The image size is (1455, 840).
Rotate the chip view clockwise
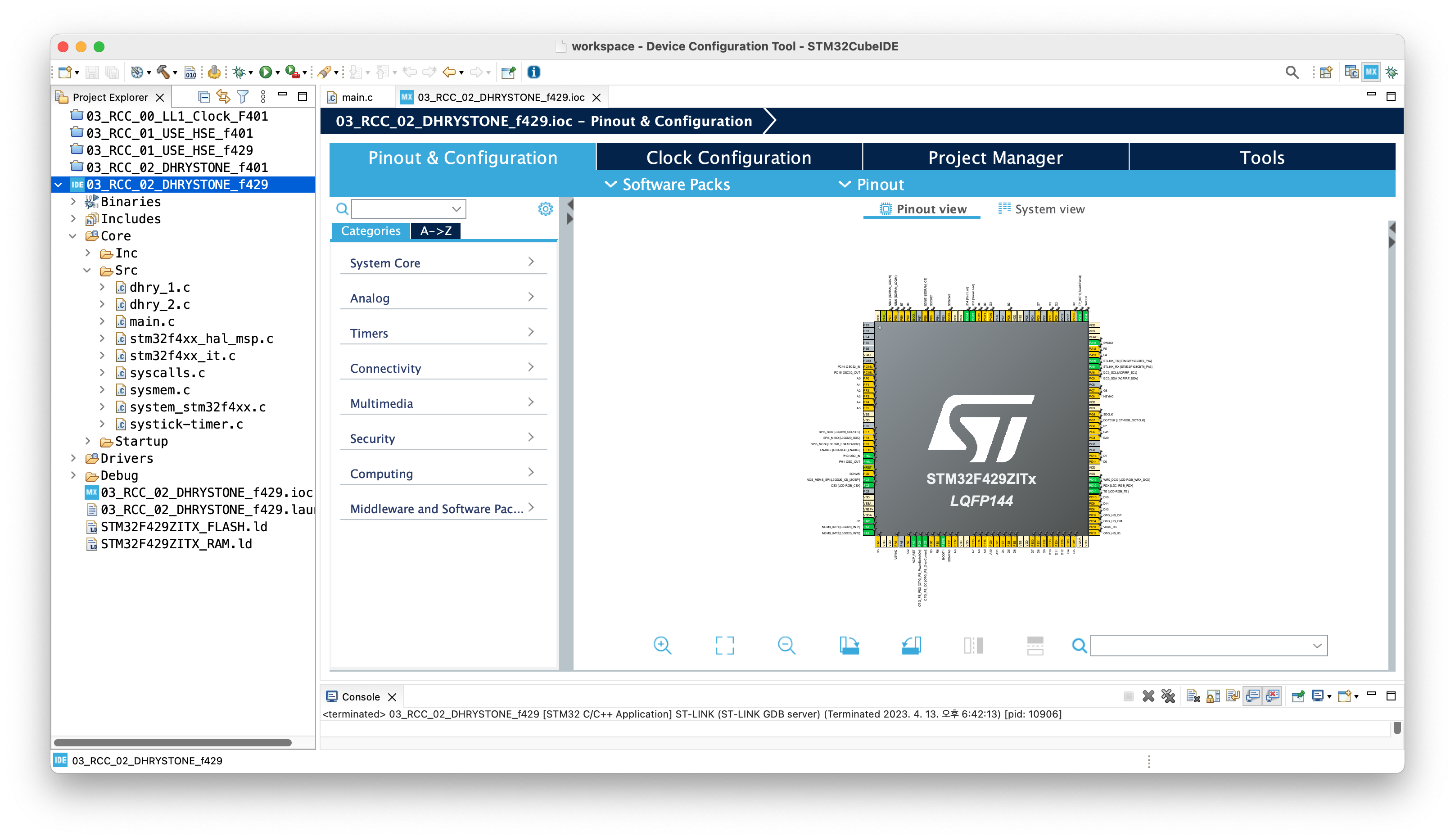(x=849, y=645)
